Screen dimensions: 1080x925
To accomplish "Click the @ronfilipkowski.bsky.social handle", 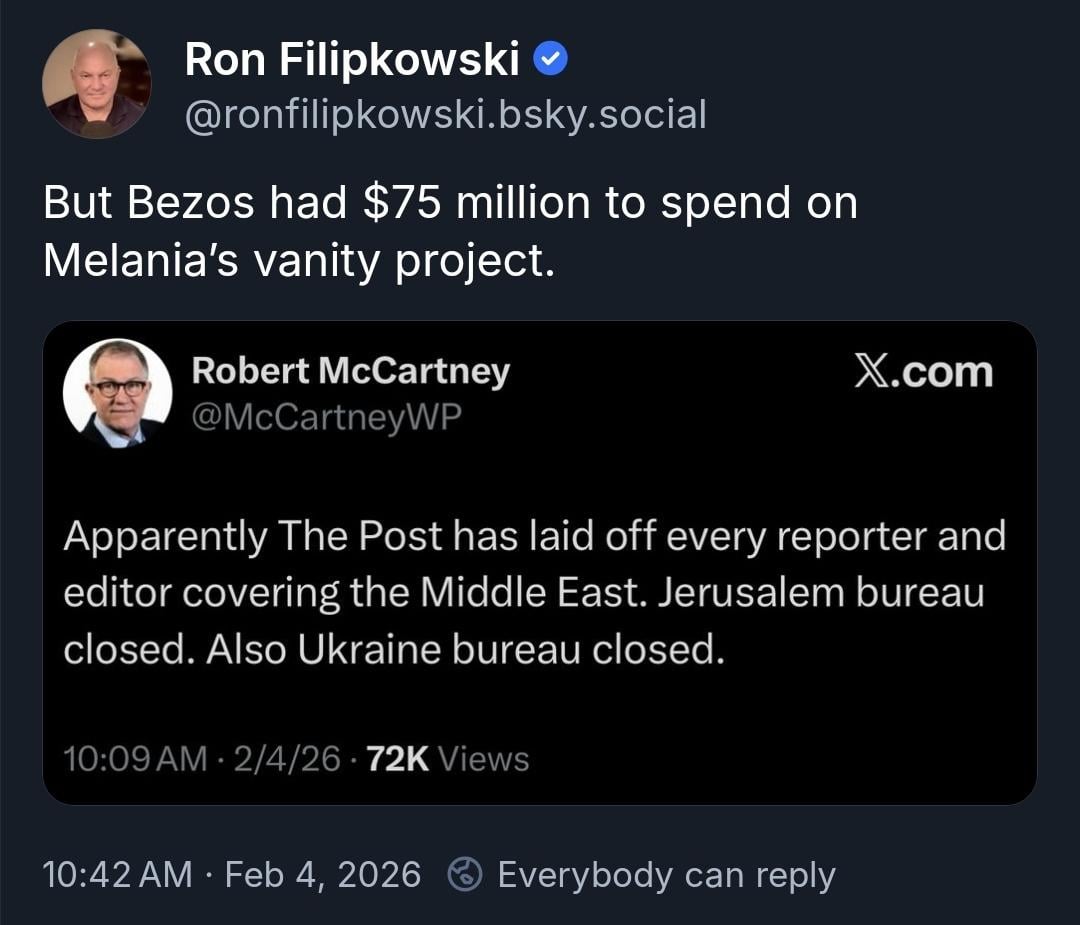I will (446, 114).
